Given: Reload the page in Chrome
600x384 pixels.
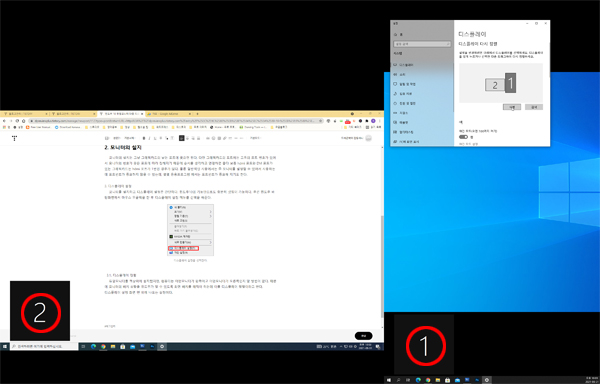Looking at the screenshot, I should click(x=17, y=121).
